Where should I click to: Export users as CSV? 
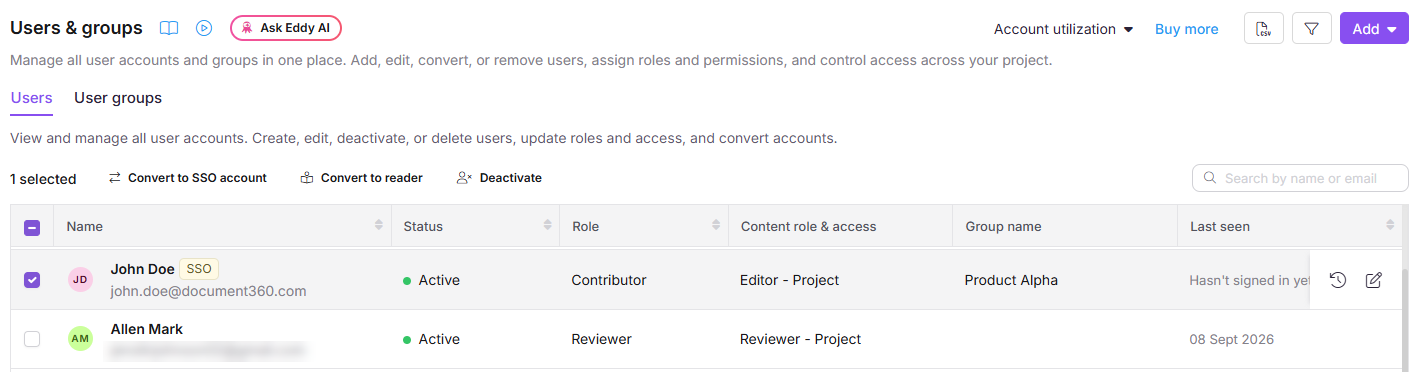[x=1264, y=28]
